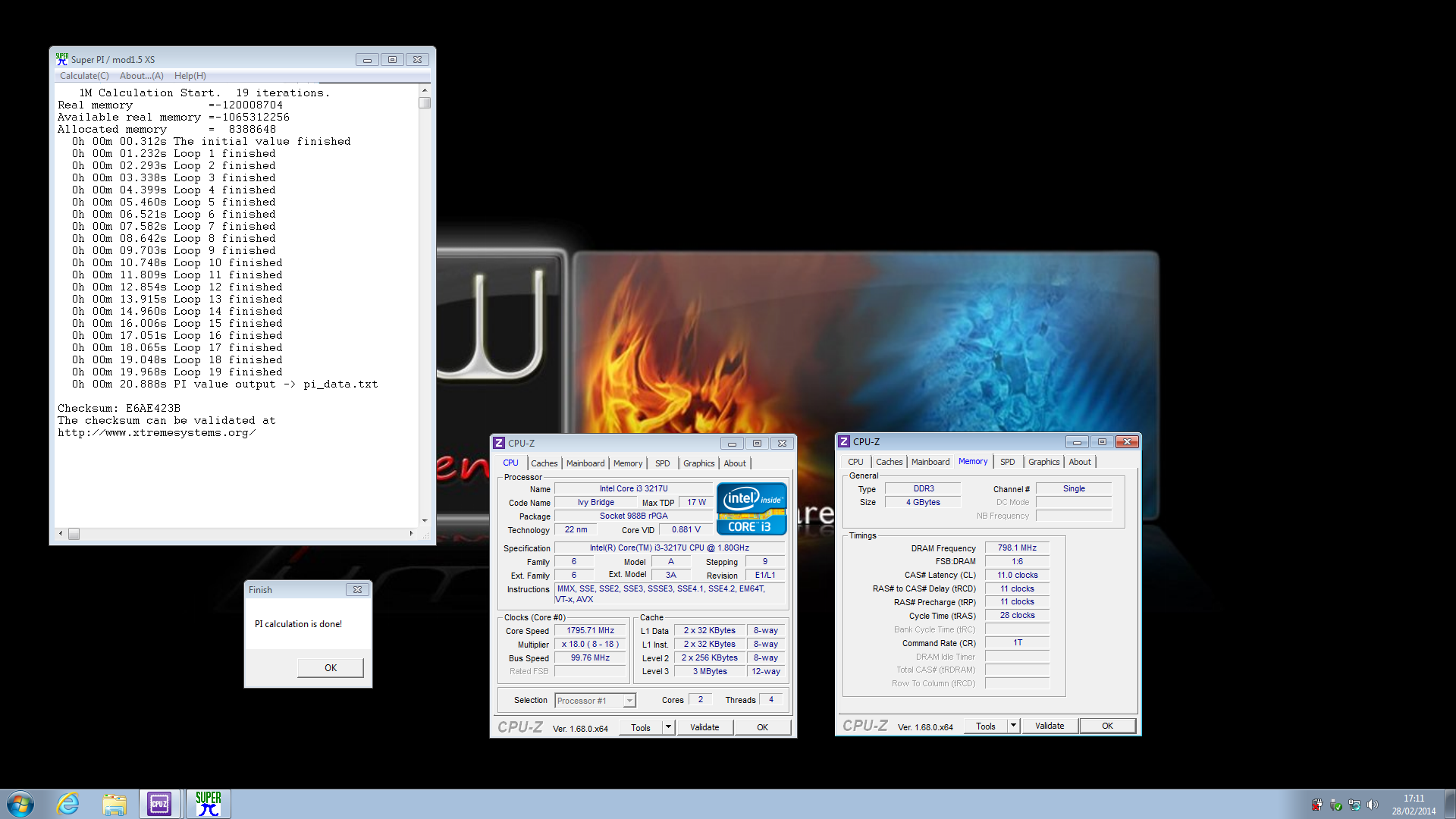The width and height of the screenshot is (1456, 819).
Task: Open Graphics tab in left CPU-Z
Action: coord(698,463)
